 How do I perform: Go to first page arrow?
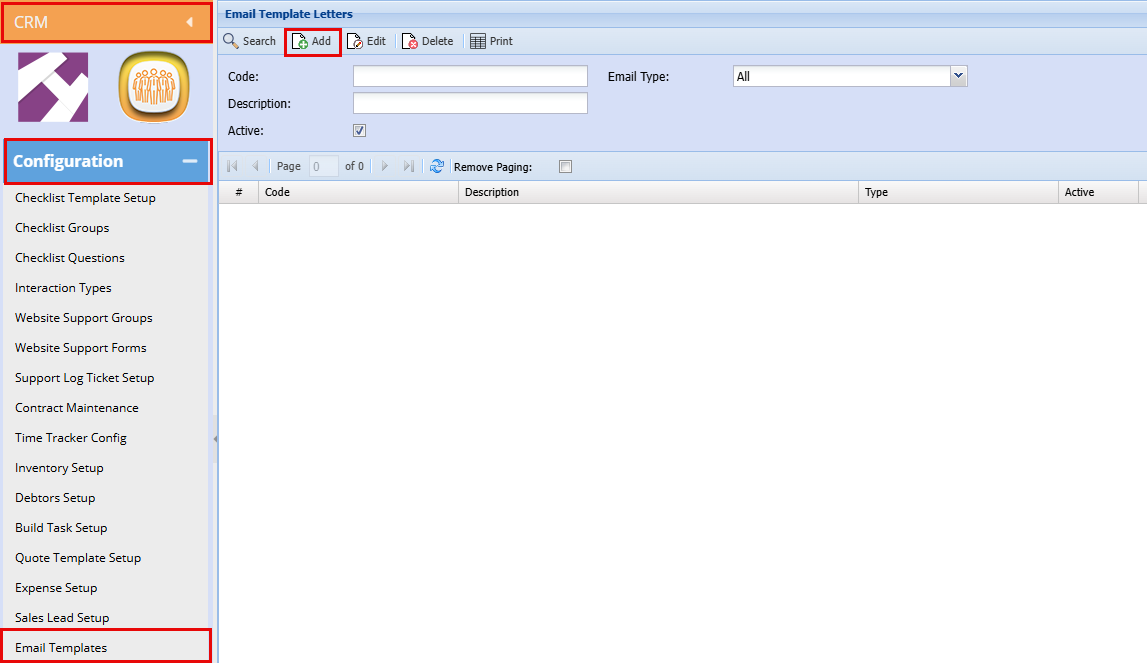233,166
